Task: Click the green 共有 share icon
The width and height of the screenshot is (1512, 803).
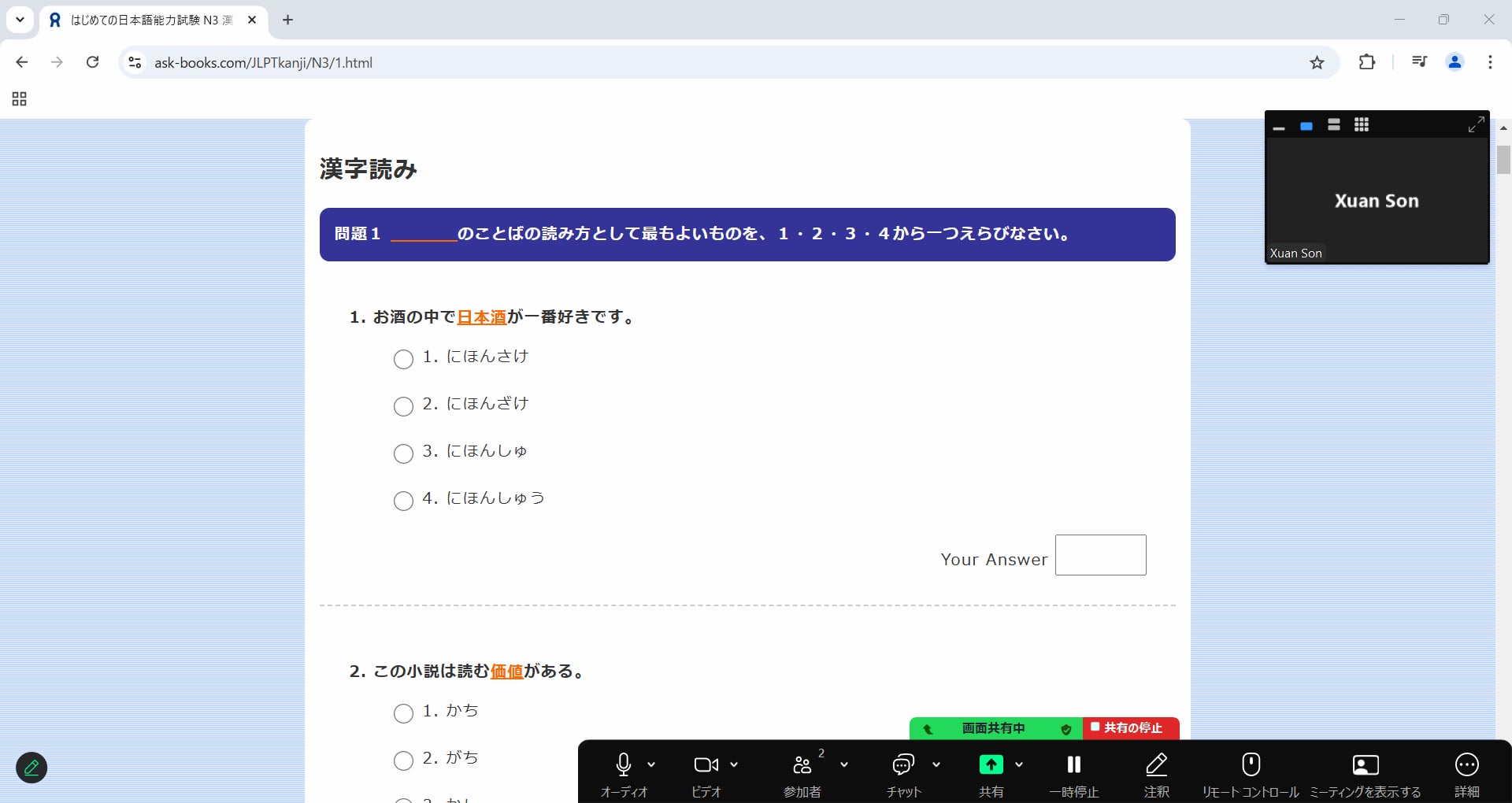Action: click(x=991, y=764)
